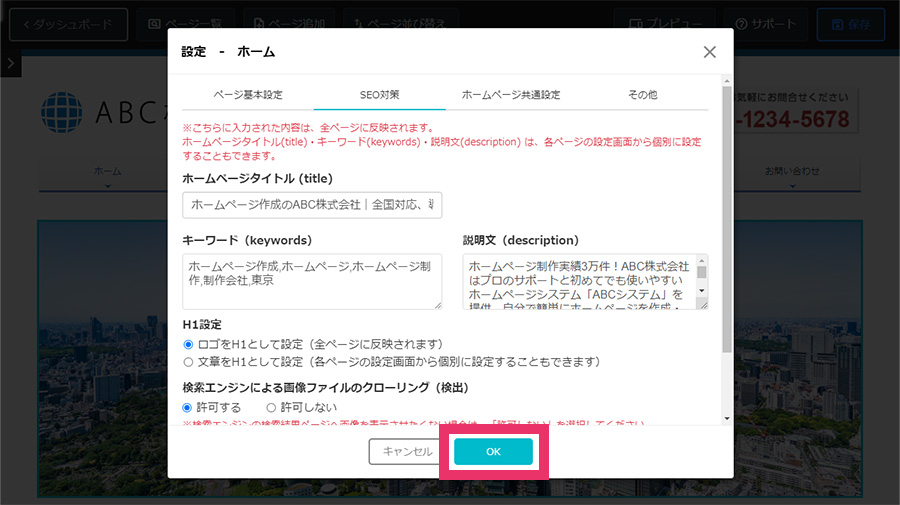Click the プレビュー button in top bar
Screen dimensions: 900x505
[665, 24]
